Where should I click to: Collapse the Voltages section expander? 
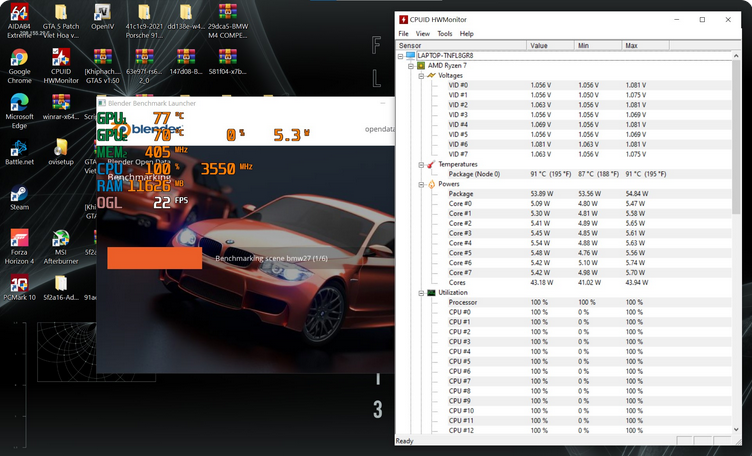point(421,76)
